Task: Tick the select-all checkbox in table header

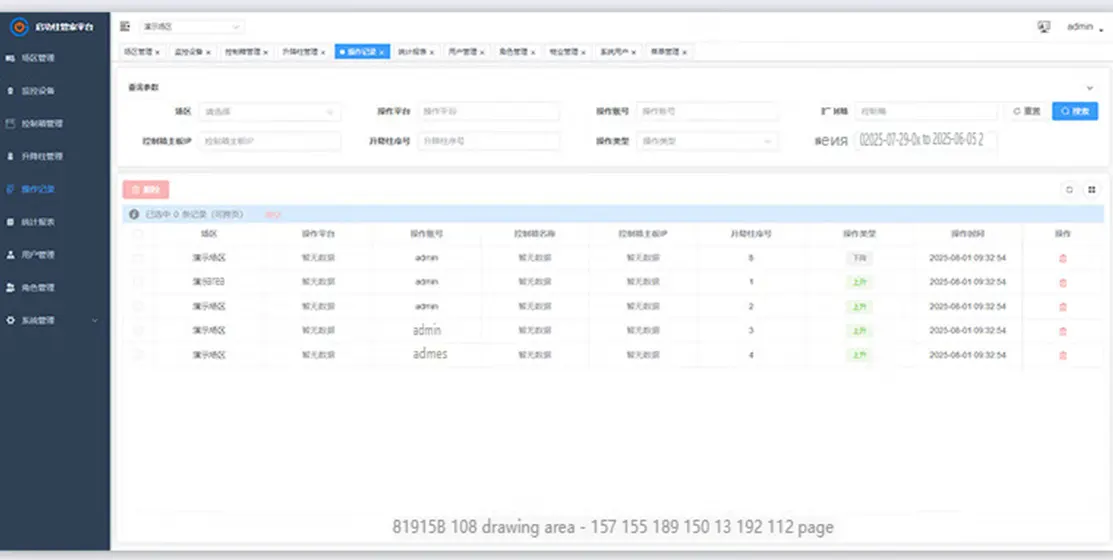Action: (x=138, y=234)
